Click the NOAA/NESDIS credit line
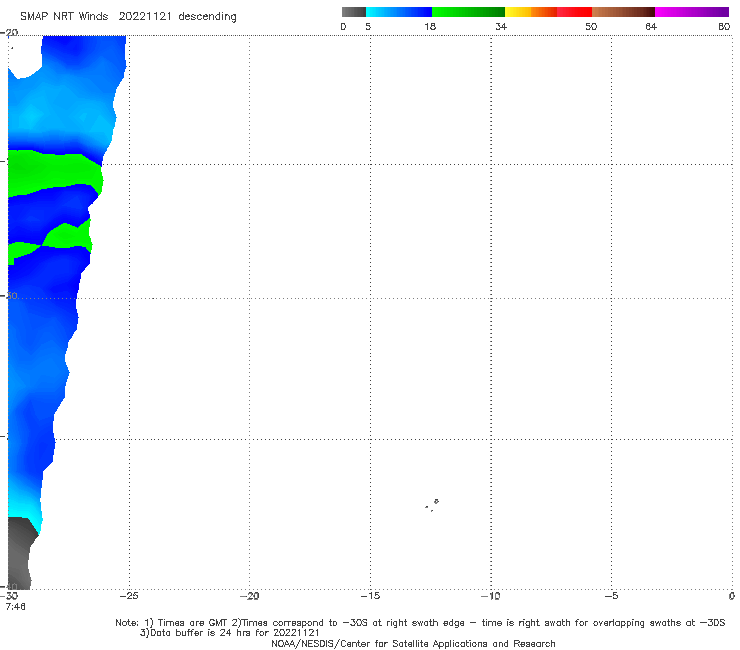The image size is (740, 650). 413,643
